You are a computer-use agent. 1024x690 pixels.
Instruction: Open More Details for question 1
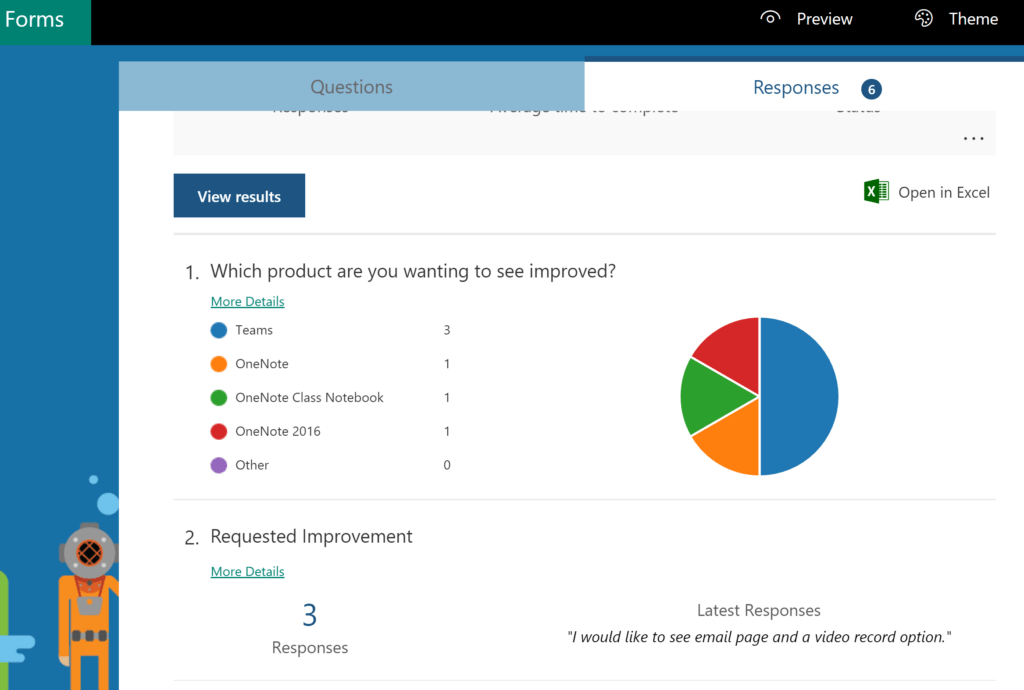coord(248,302)
